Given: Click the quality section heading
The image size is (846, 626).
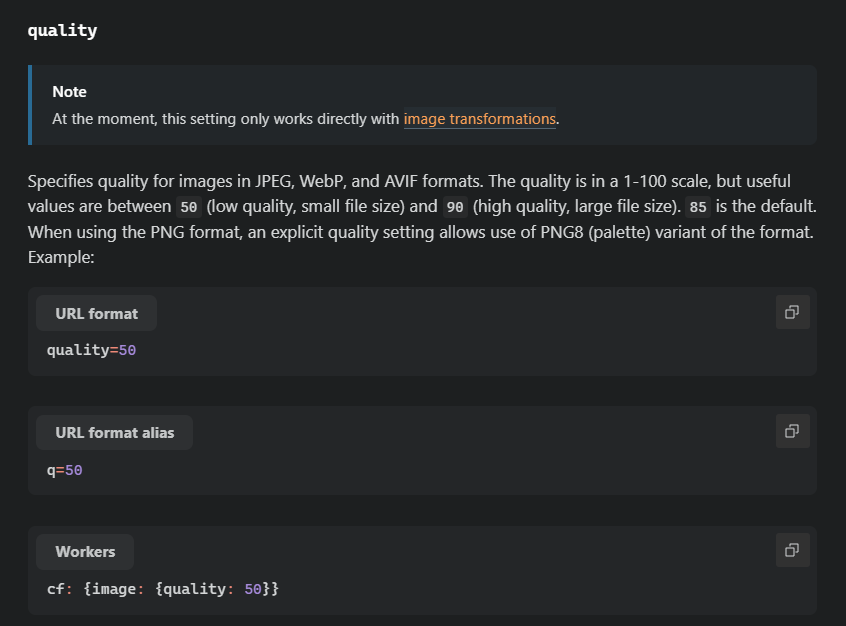Looking at the screenshot, I should click(62, 30).
